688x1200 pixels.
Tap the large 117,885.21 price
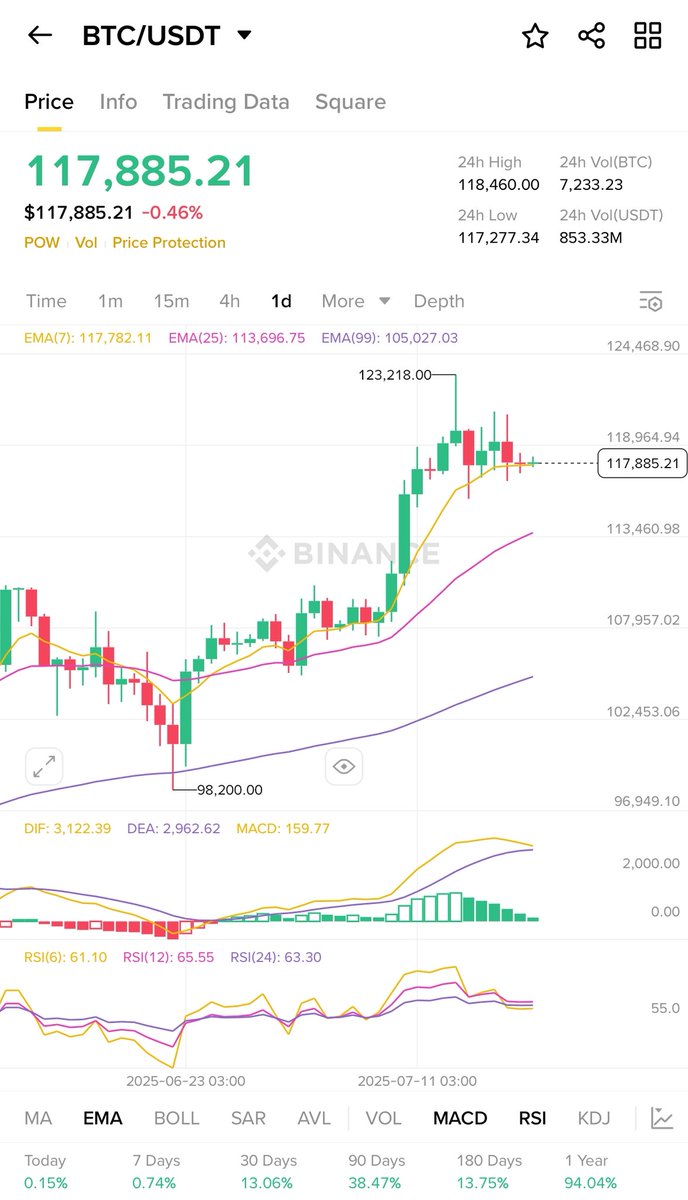click(x=140, y=171)
